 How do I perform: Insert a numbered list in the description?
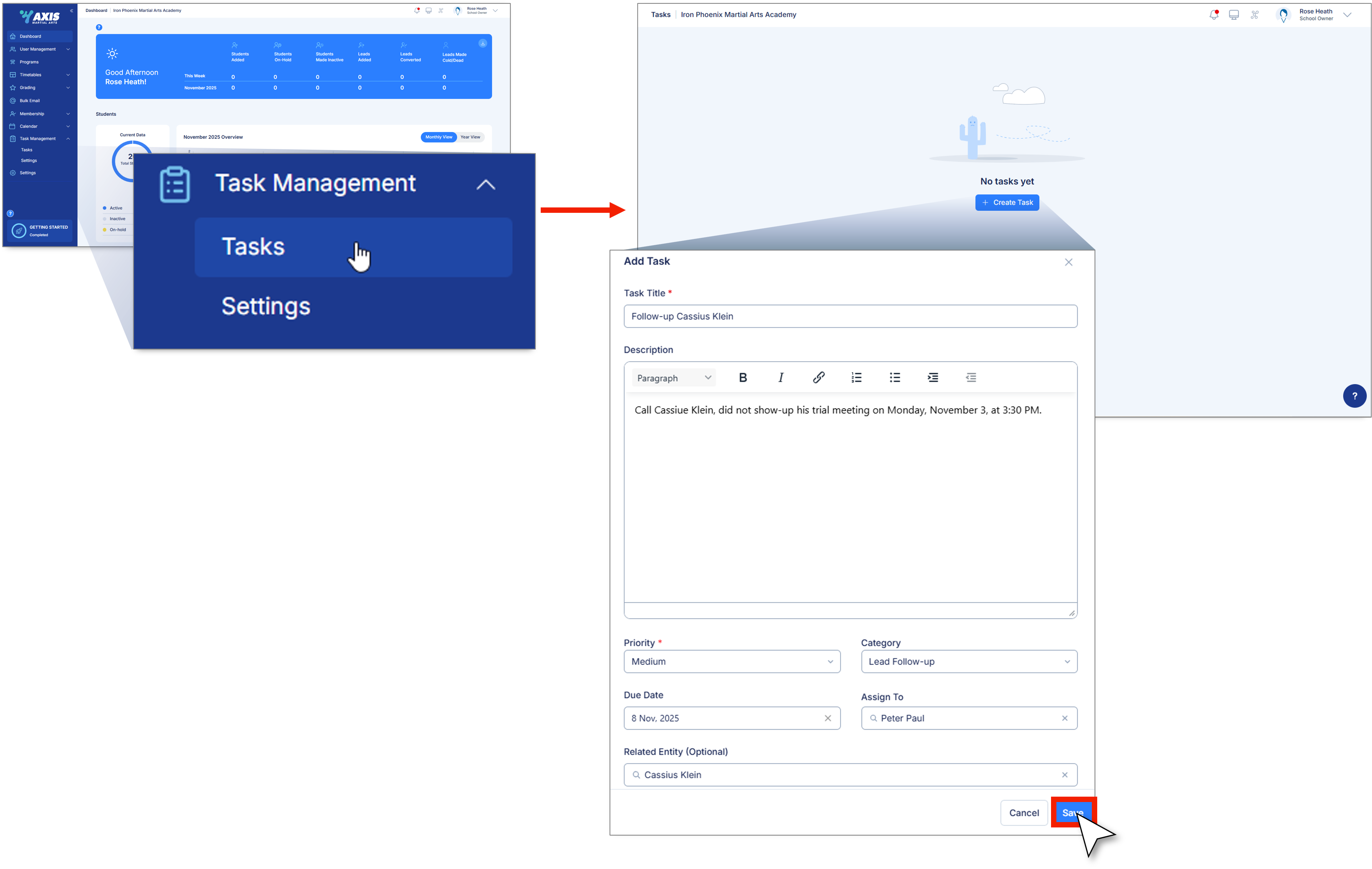pos(856,377)
